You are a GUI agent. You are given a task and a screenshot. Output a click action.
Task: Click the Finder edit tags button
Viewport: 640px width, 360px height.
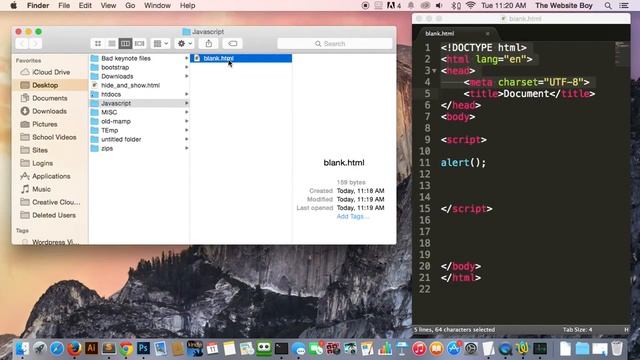pyautogui.click(x=233, y=43)
